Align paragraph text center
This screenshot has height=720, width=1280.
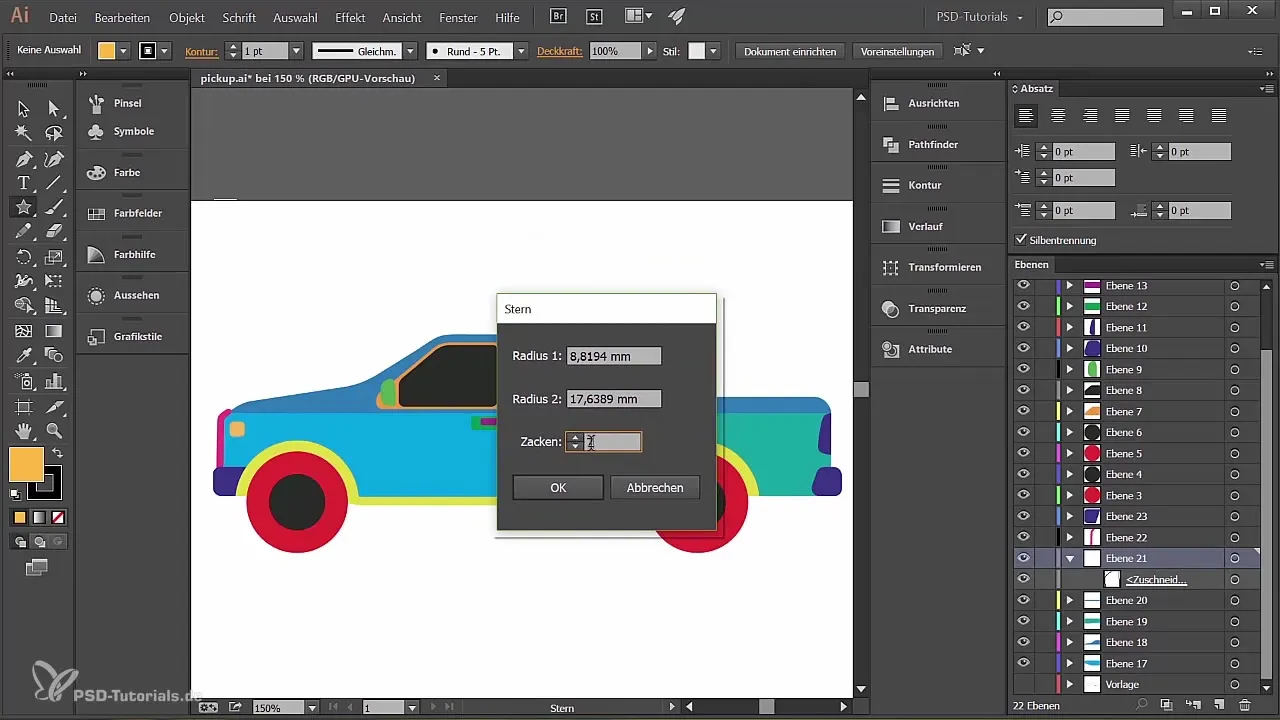coord(1058,116)
